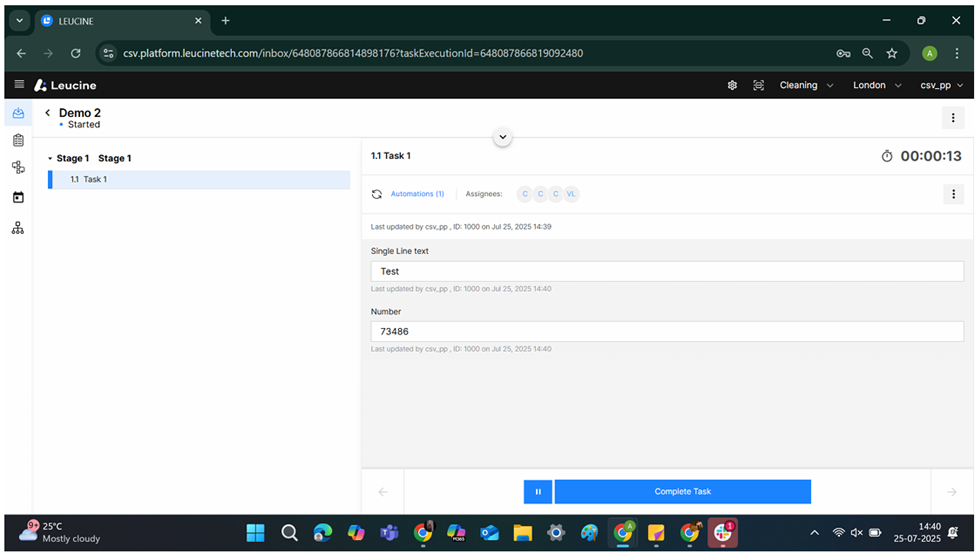The image size is (975, 554).
Task: Open the London facility dropdown
Action: click(877, 85)
